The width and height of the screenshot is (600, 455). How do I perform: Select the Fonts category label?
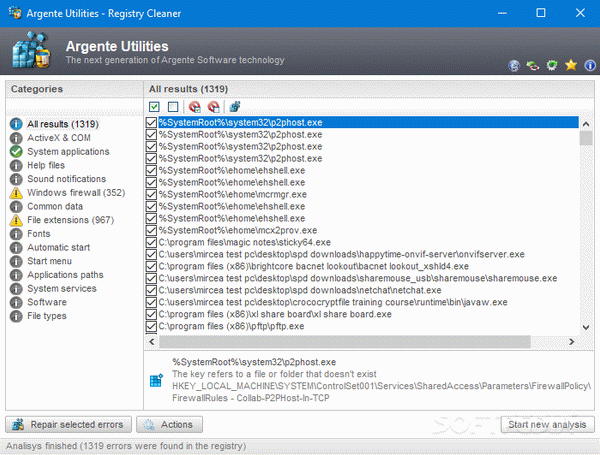click(39, 234)
